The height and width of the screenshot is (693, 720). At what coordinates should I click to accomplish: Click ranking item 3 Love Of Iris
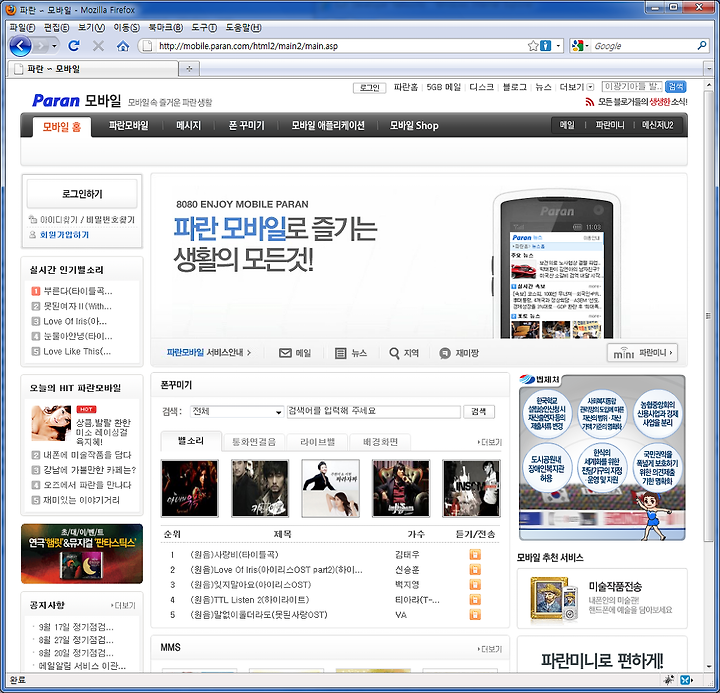(x=75, y=321)
